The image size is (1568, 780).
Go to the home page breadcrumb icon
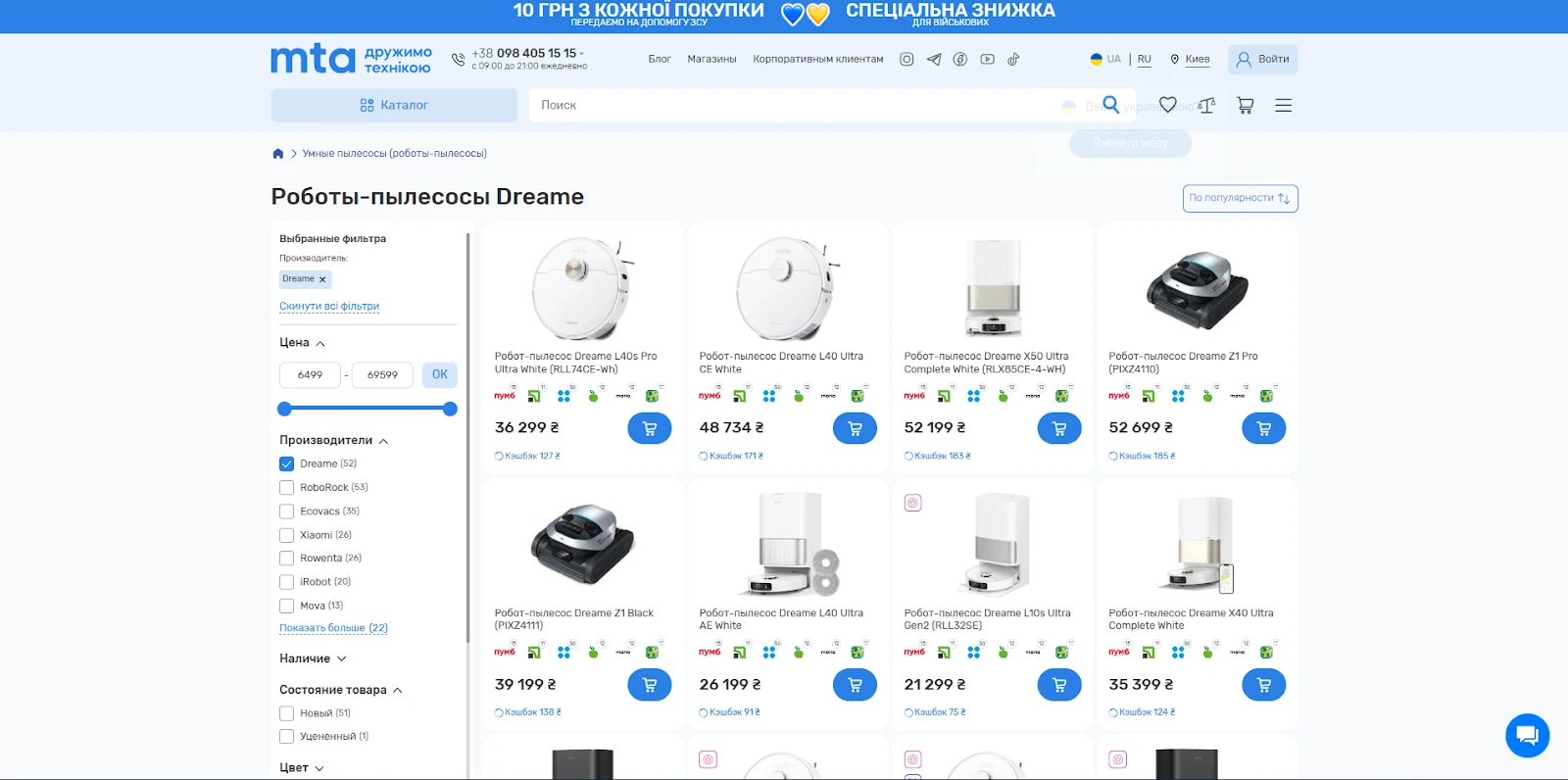click(x=277, y=153)
